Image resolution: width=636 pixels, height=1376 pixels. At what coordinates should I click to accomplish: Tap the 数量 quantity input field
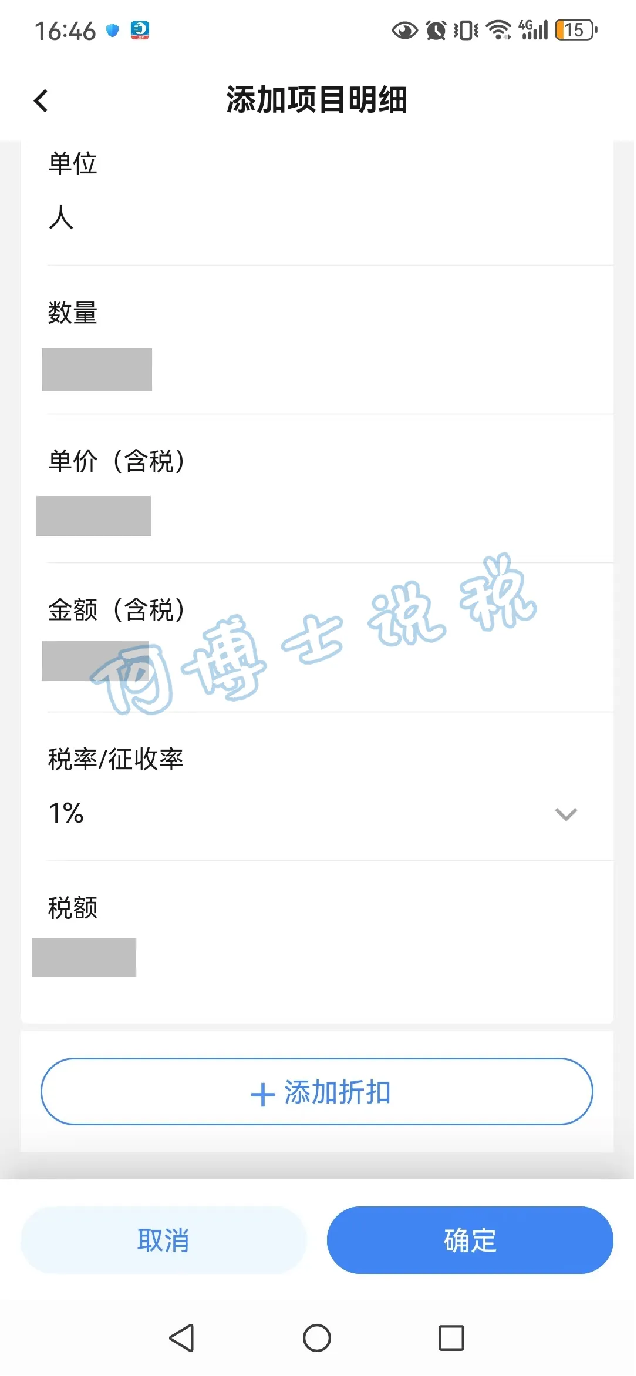[x=97, y=369]
